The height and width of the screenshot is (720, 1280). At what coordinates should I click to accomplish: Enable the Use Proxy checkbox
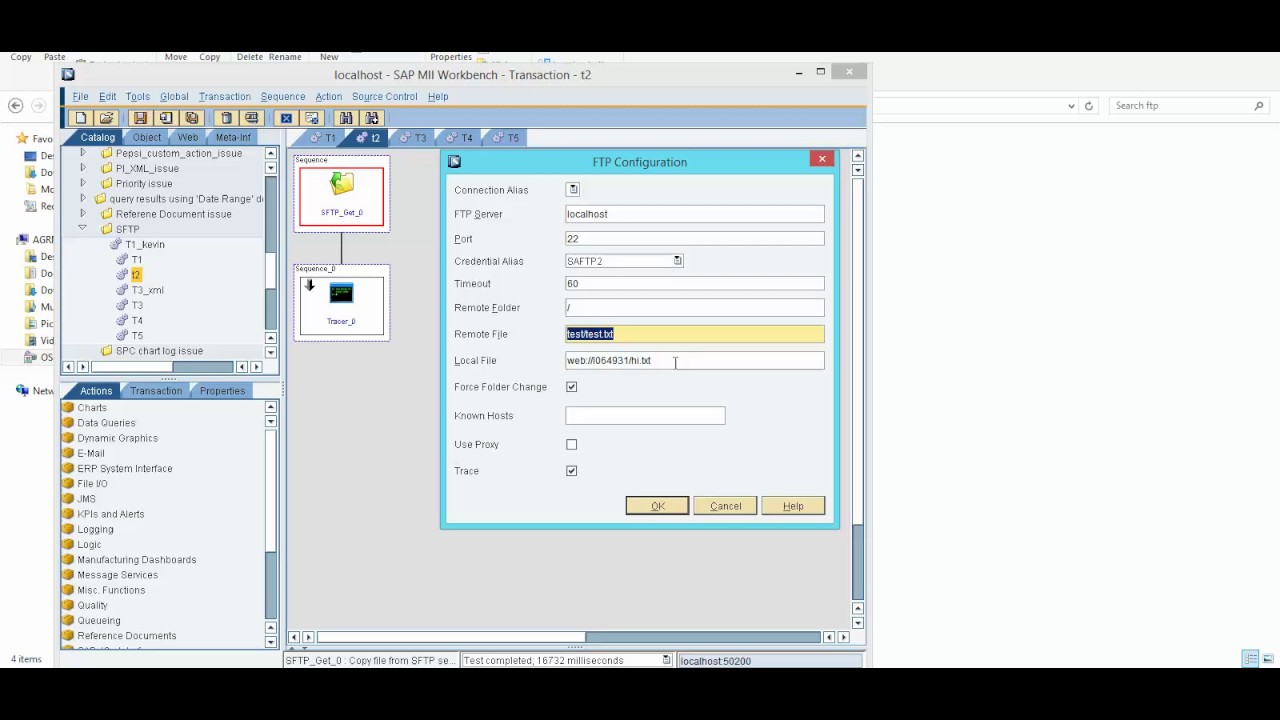(572, 444)
